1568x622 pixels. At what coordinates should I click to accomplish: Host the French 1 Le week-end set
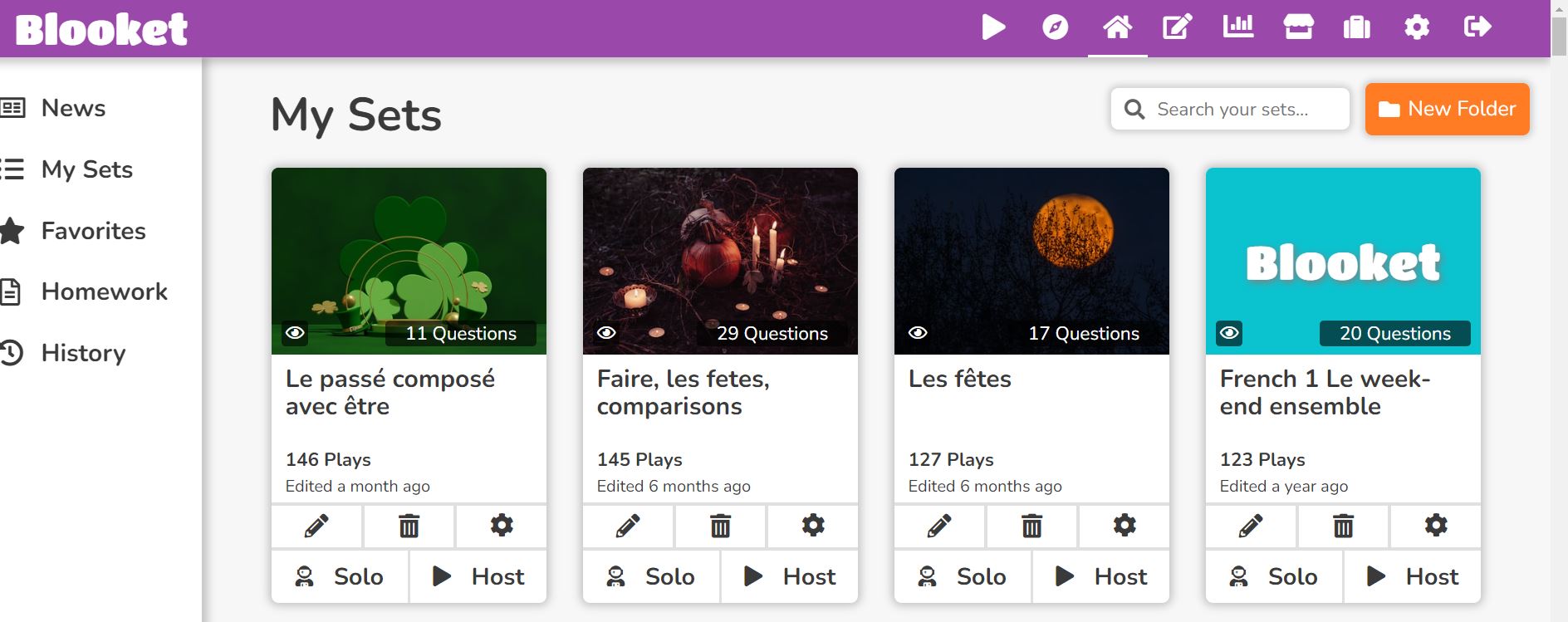point(1412,576)
